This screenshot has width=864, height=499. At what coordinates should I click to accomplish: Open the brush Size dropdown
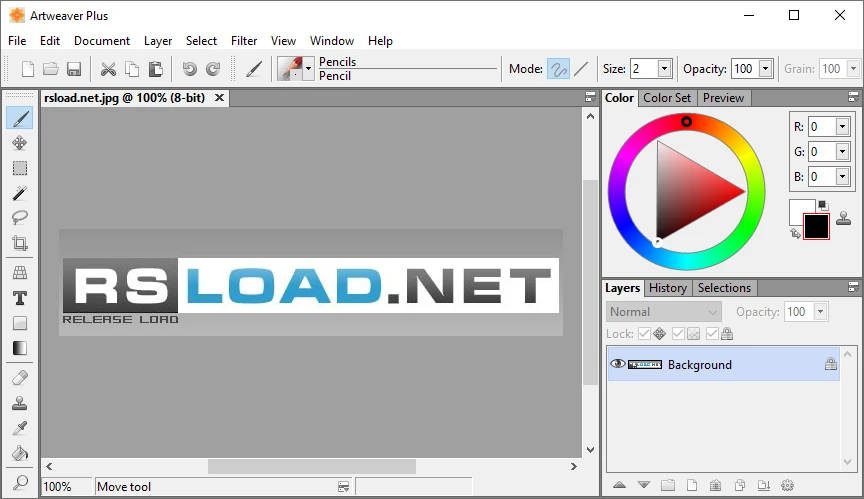665,69
